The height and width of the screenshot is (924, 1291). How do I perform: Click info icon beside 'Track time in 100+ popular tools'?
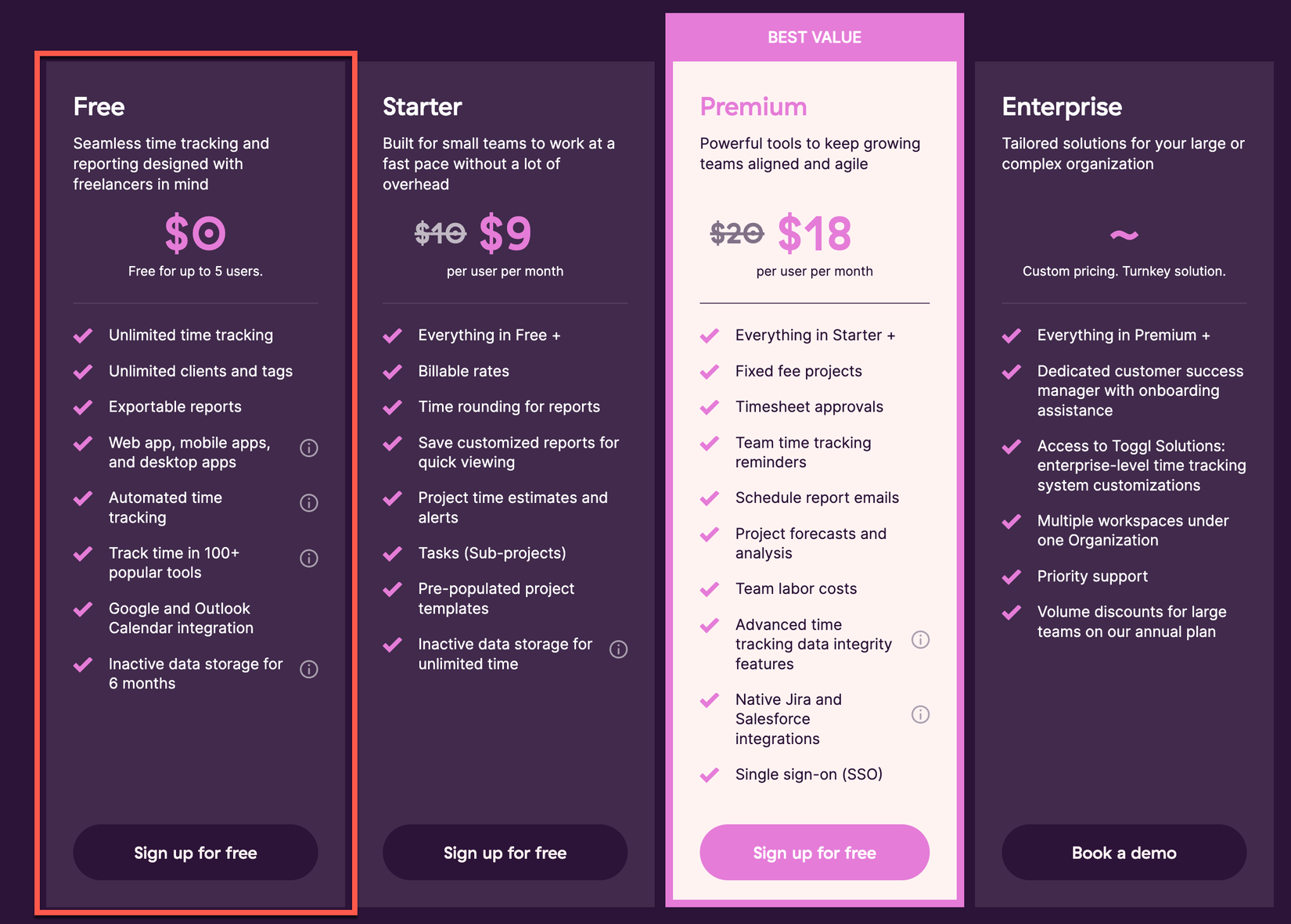(309, 558)
